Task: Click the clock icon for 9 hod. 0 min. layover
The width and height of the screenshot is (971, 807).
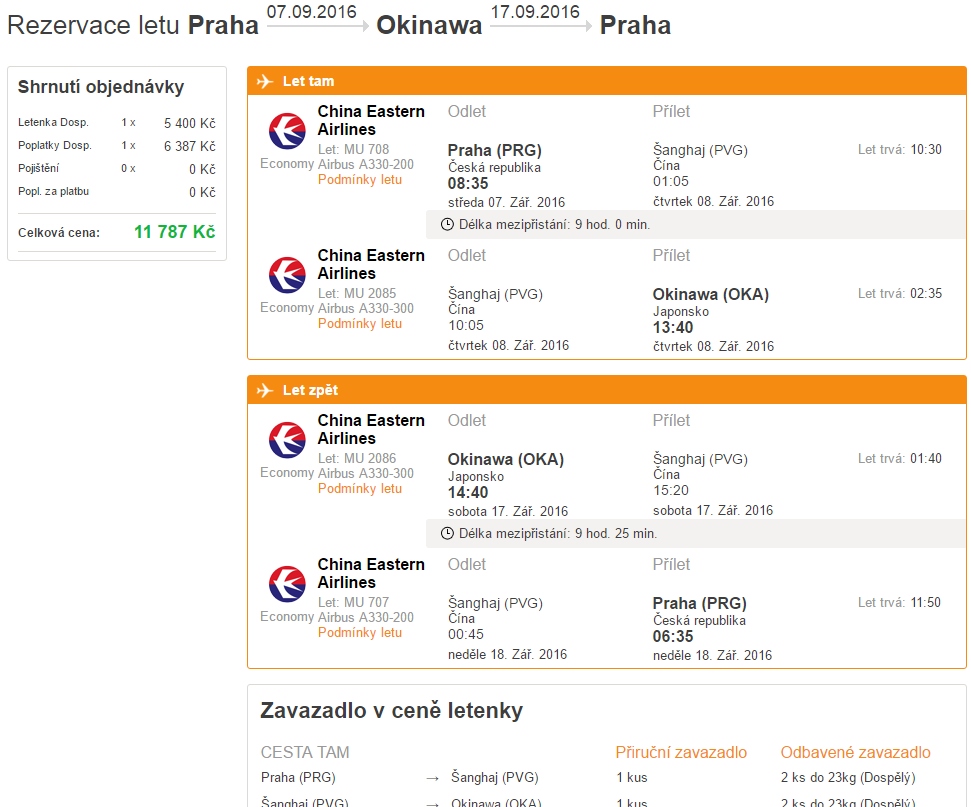Action: pyautogui.click(x=447, y=224)
